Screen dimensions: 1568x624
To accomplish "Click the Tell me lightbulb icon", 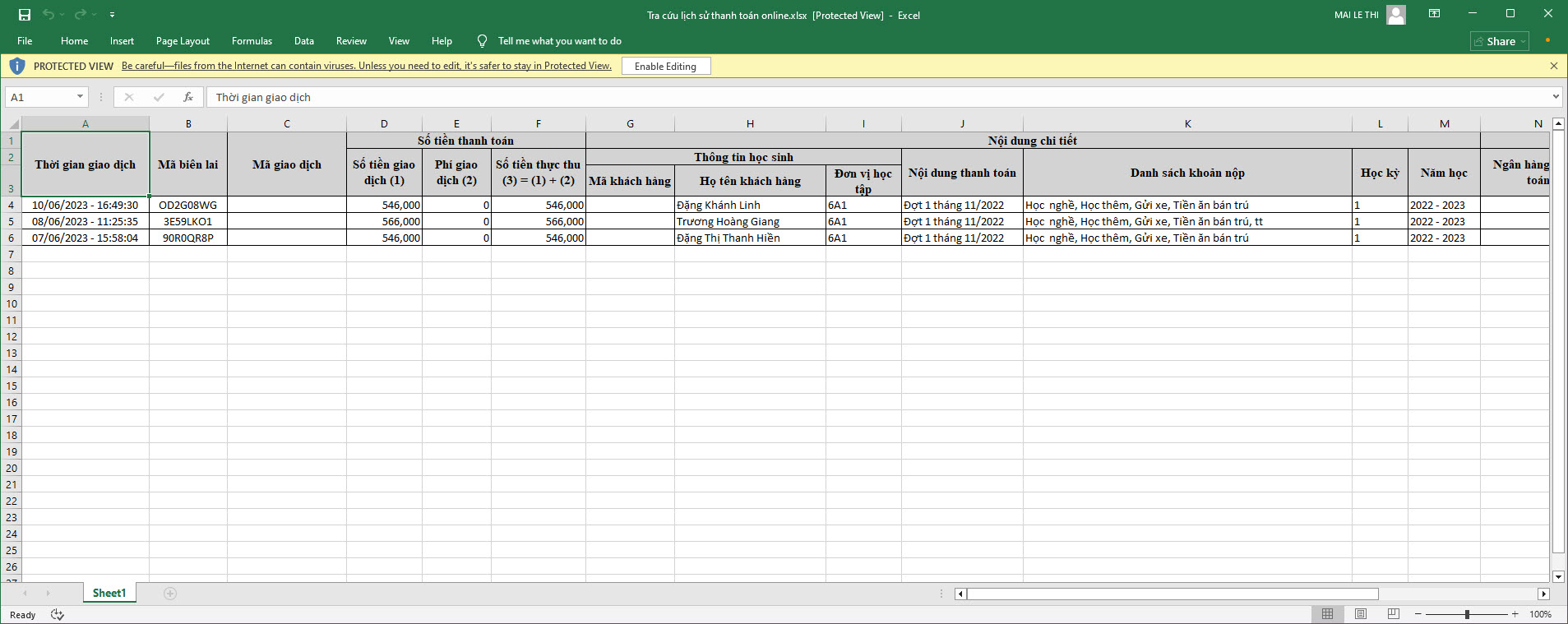I will point(483,41).
